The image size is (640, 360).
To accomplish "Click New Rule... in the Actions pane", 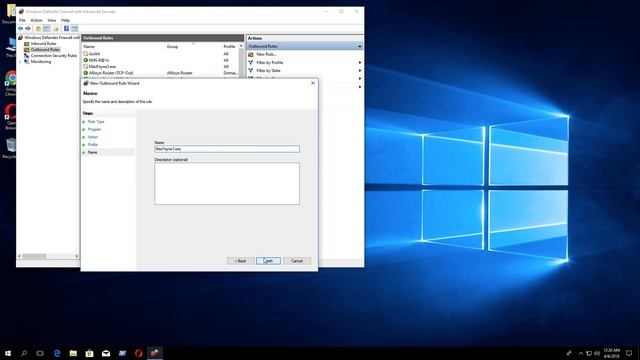I will (266, 54).
